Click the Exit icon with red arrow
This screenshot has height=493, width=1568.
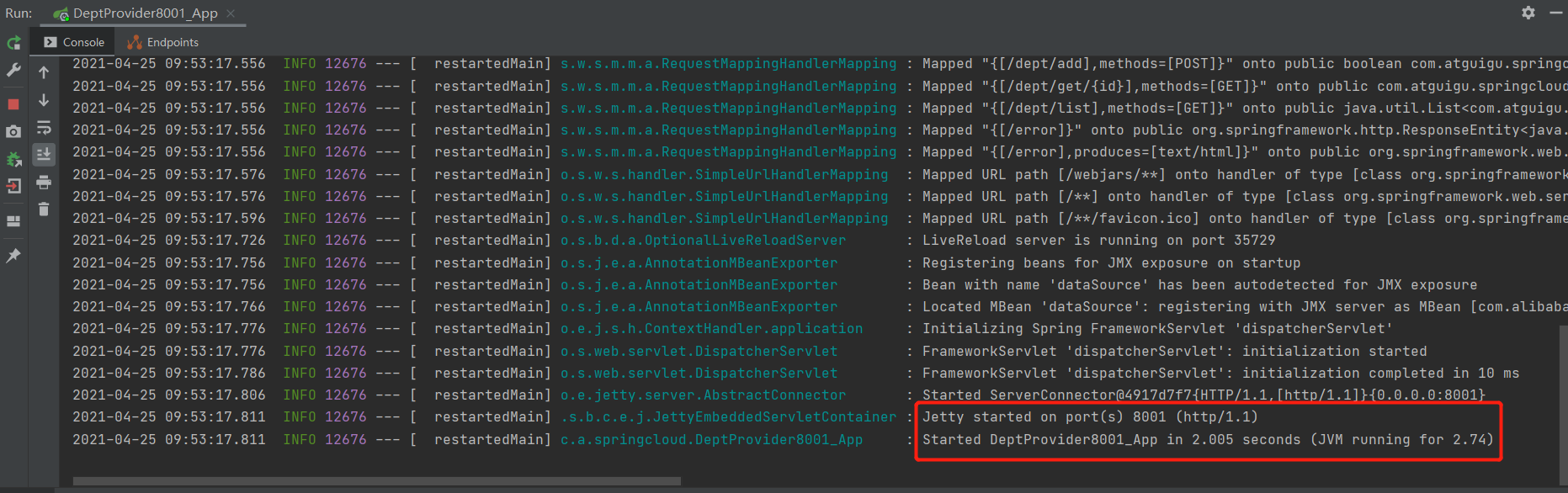click(x=13, y=187)
